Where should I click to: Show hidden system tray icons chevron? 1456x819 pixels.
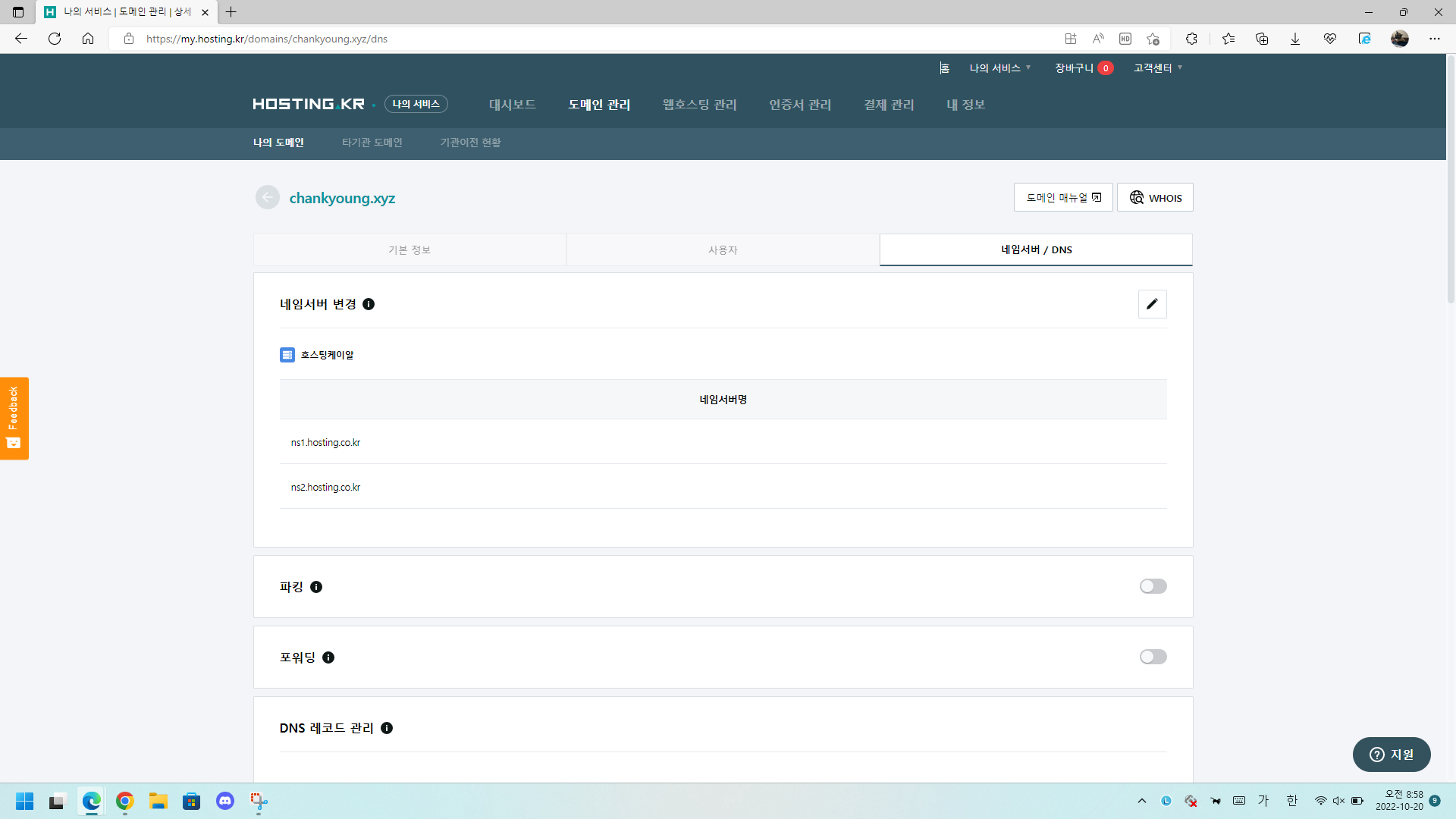click(1141, 801)
